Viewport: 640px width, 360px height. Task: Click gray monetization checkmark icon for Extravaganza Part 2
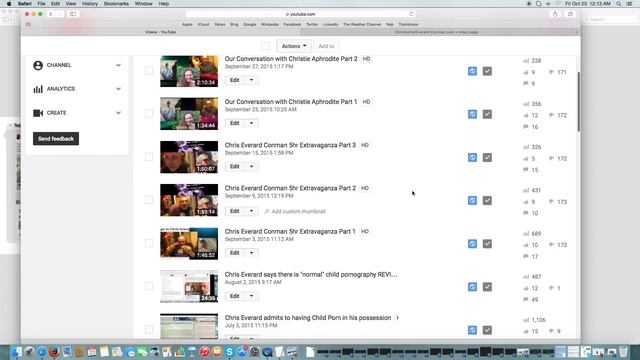(487, 200)
